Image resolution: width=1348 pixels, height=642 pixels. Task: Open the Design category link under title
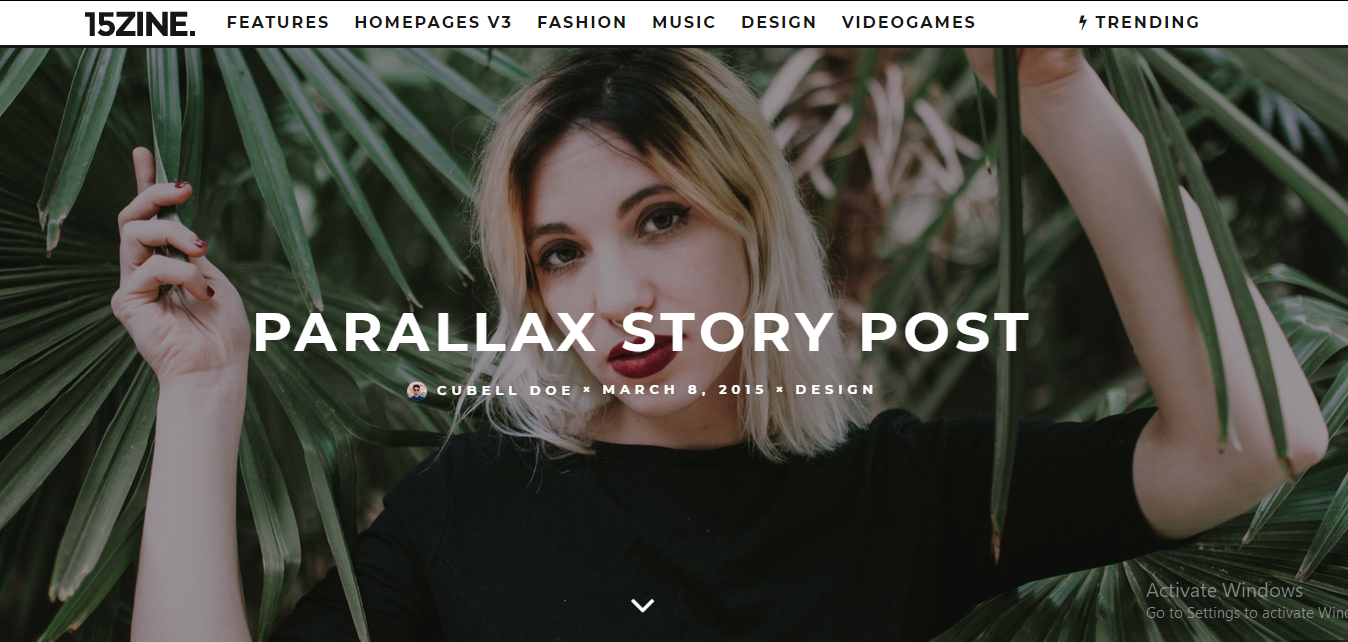pos(835,390)
